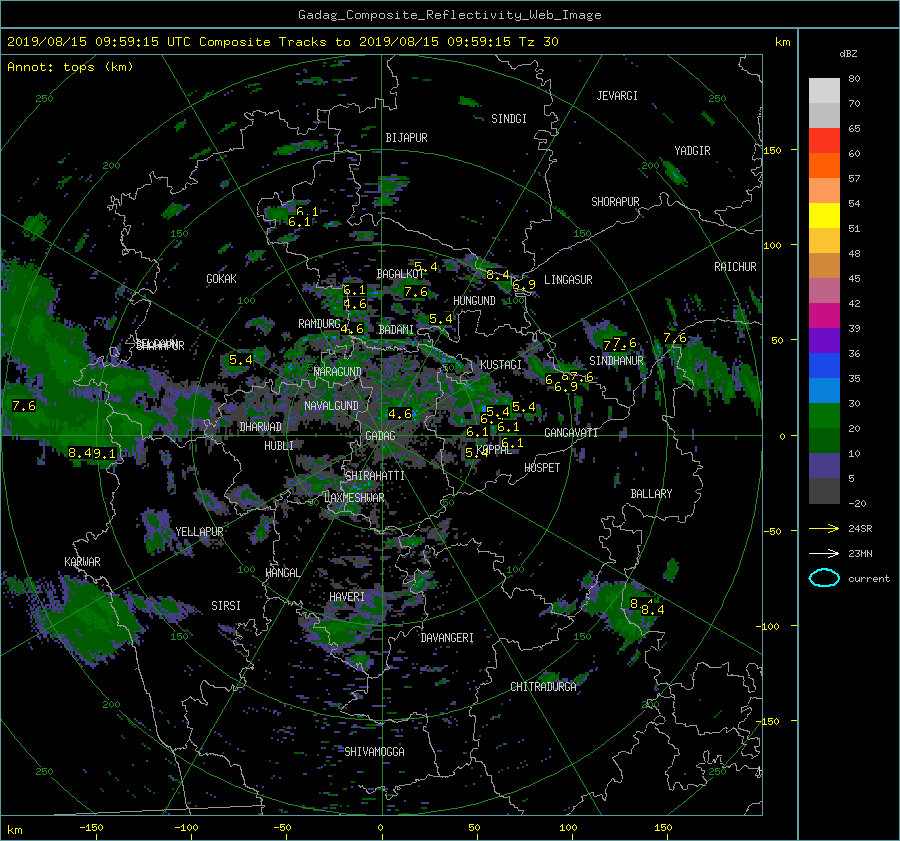Click the SINDGI city label
The height and width of the screenshot is (841, 900).
[x=509, y=119]
